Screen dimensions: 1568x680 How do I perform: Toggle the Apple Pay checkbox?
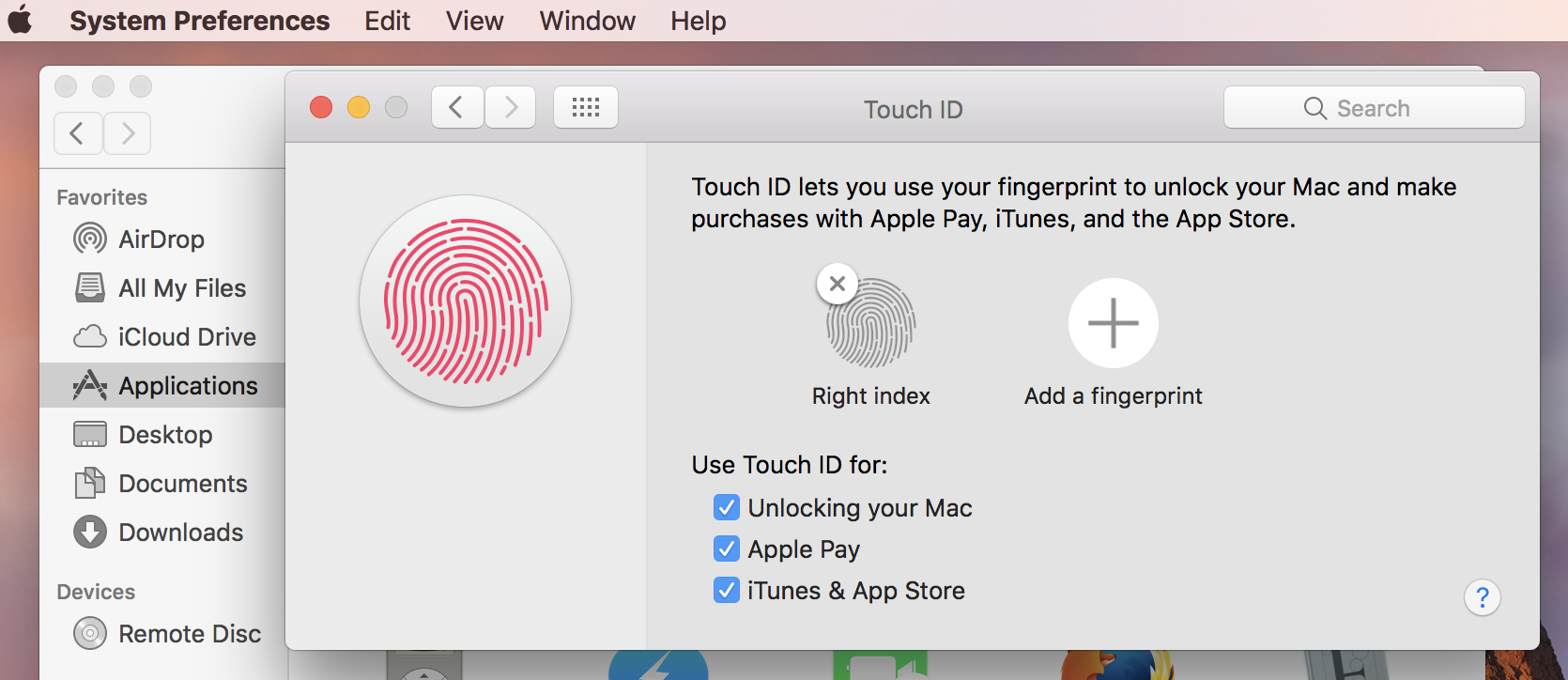726,549
